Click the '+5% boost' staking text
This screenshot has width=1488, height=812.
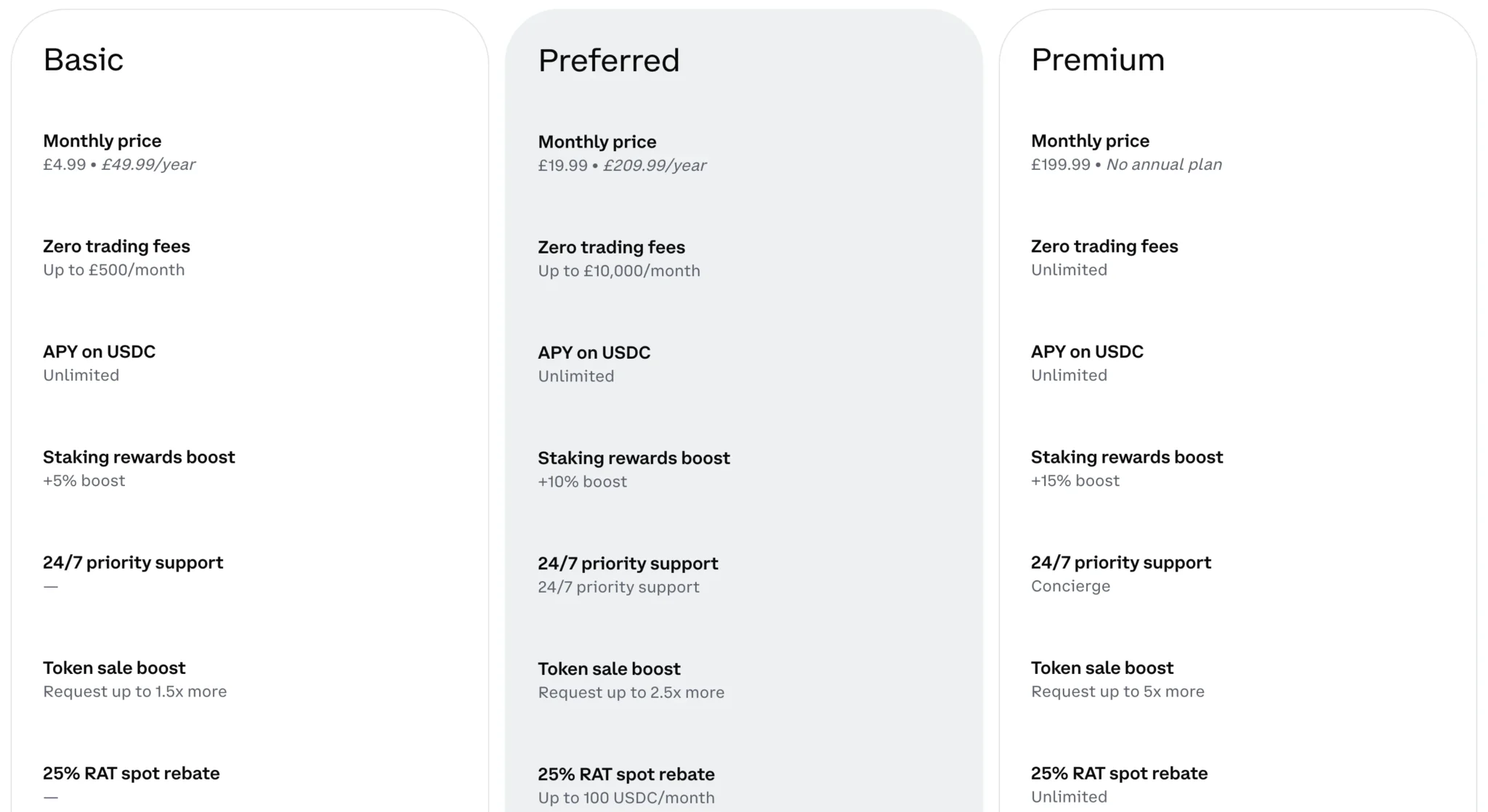pyautogui.click(x=84, y=481)
